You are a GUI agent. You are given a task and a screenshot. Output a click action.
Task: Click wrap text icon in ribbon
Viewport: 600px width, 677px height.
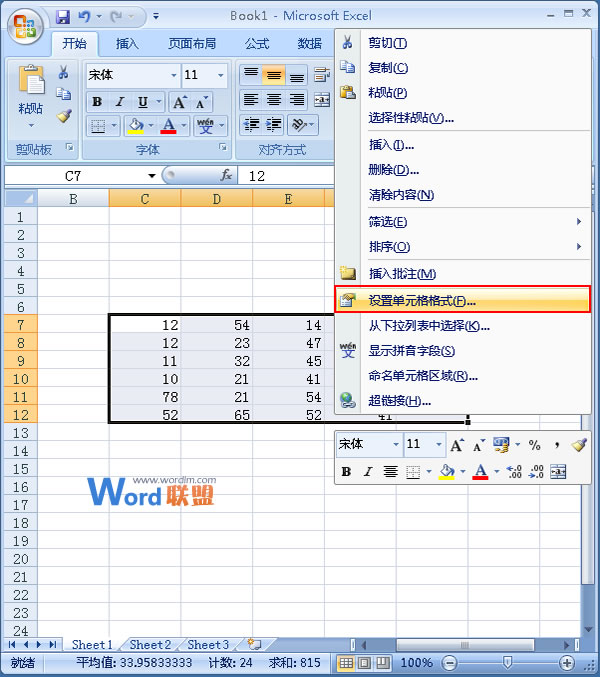pyautogui.click(x=322, y=74)
